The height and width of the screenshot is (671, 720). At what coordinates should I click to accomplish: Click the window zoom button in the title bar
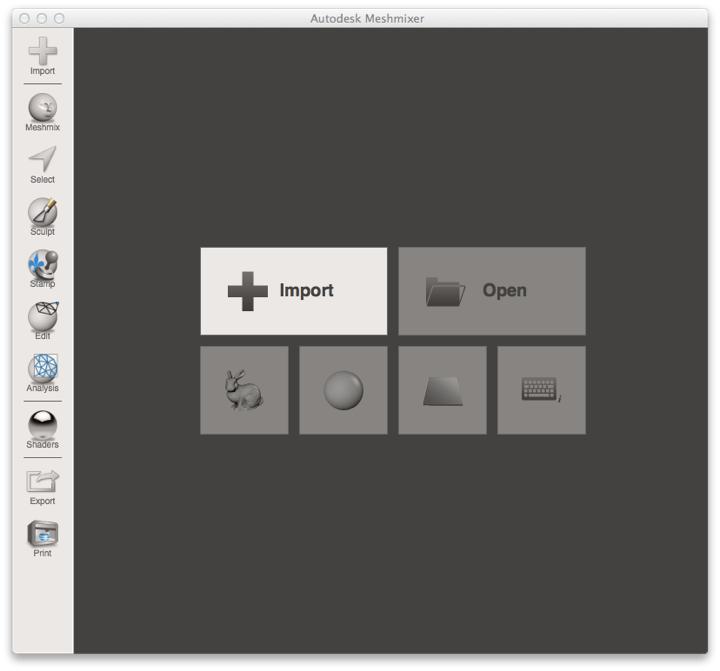coord(59,18)
